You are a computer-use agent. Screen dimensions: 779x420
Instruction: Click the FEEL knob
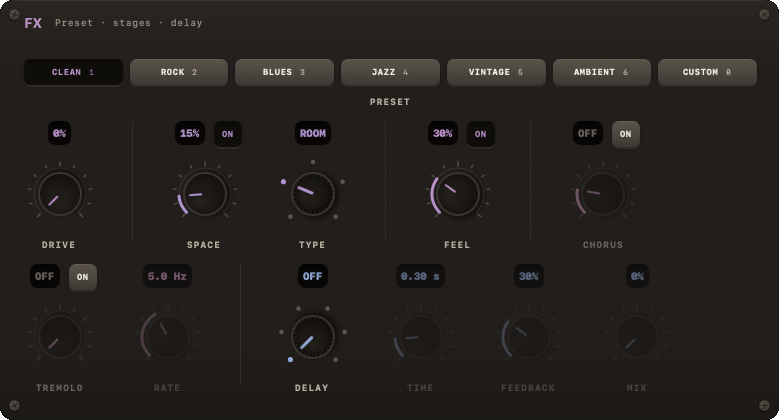coord(457,194)
